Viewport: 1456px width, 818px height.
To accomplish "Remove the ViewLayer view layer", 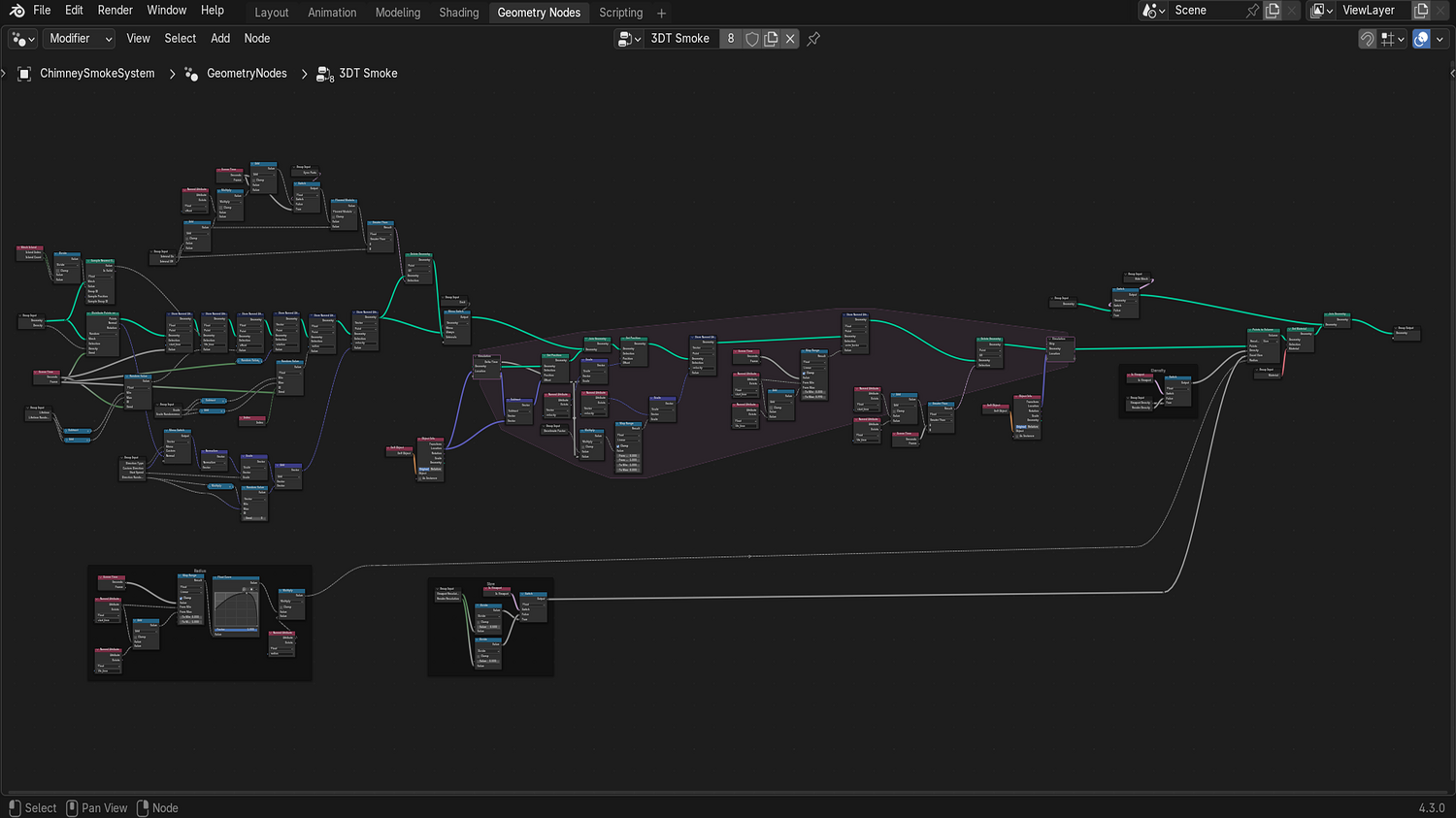I will (1440, 11).
